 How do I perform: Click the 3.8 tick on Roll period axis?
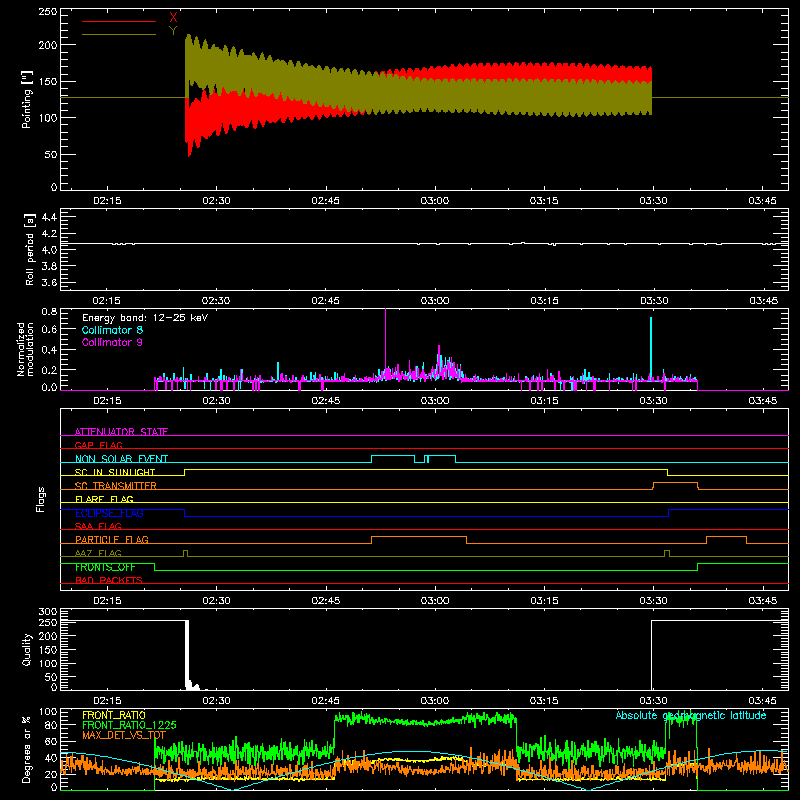pos(49,266)
